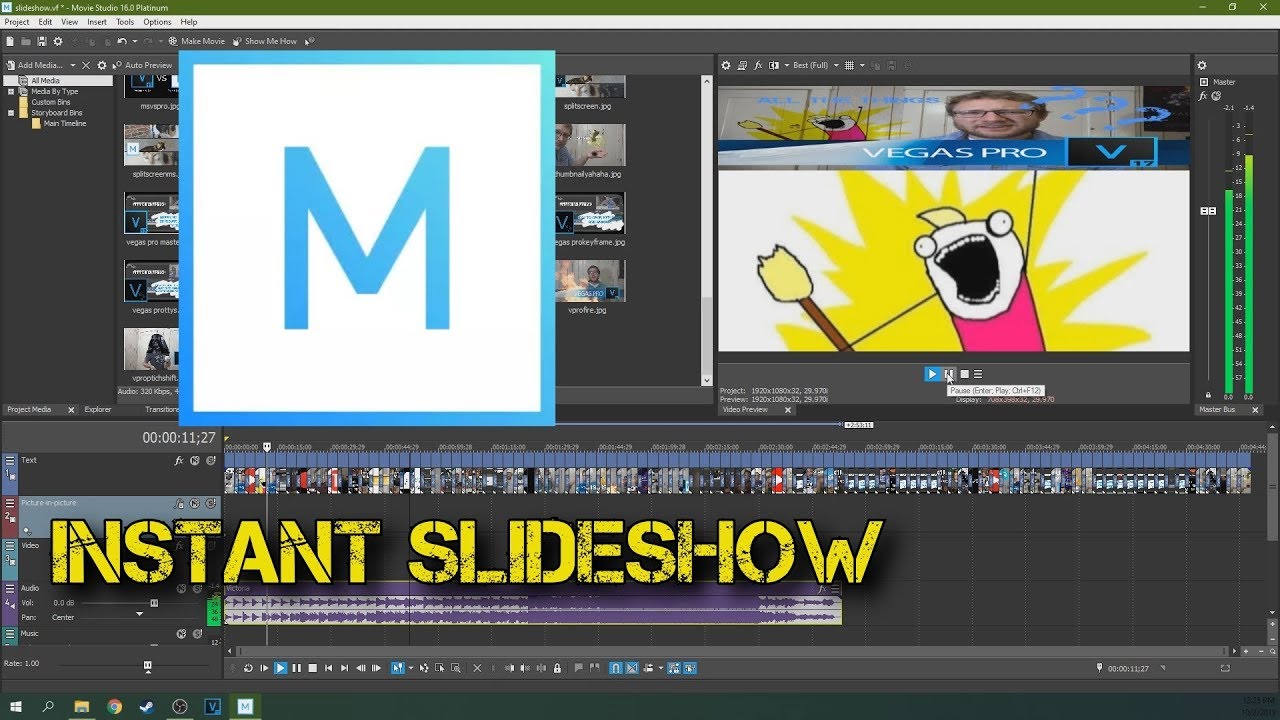The width and height of the screenshot is (1280, 720).
Task: Stop playback on the timeline transport
Action: point(312,668)
